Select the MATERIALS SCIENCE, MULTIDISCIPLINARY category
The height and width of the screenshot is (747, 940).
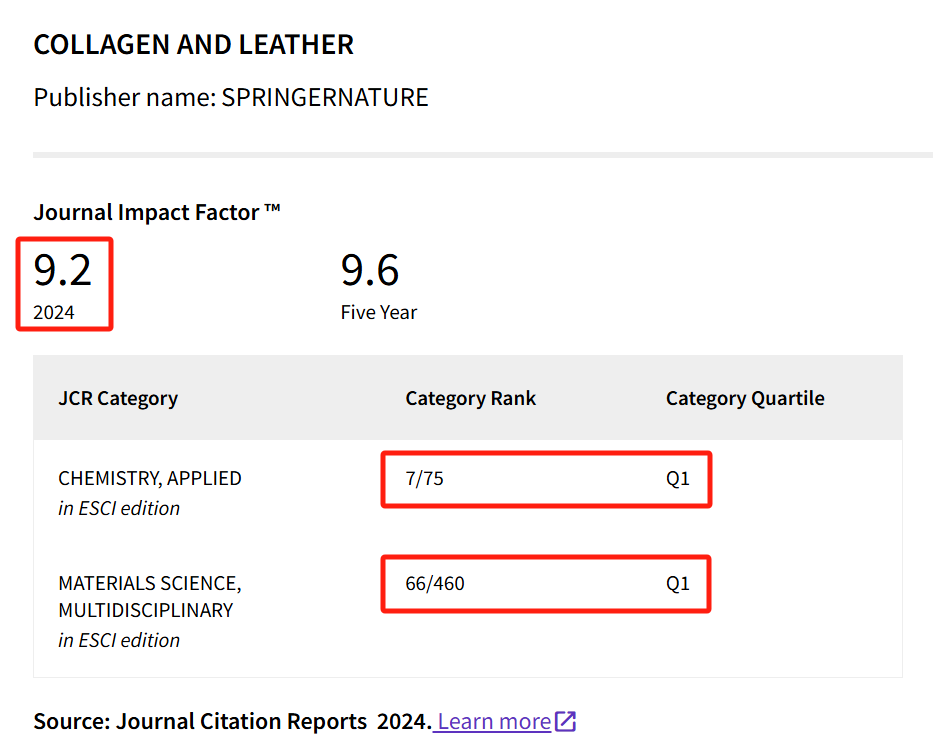tap(150, 596)
